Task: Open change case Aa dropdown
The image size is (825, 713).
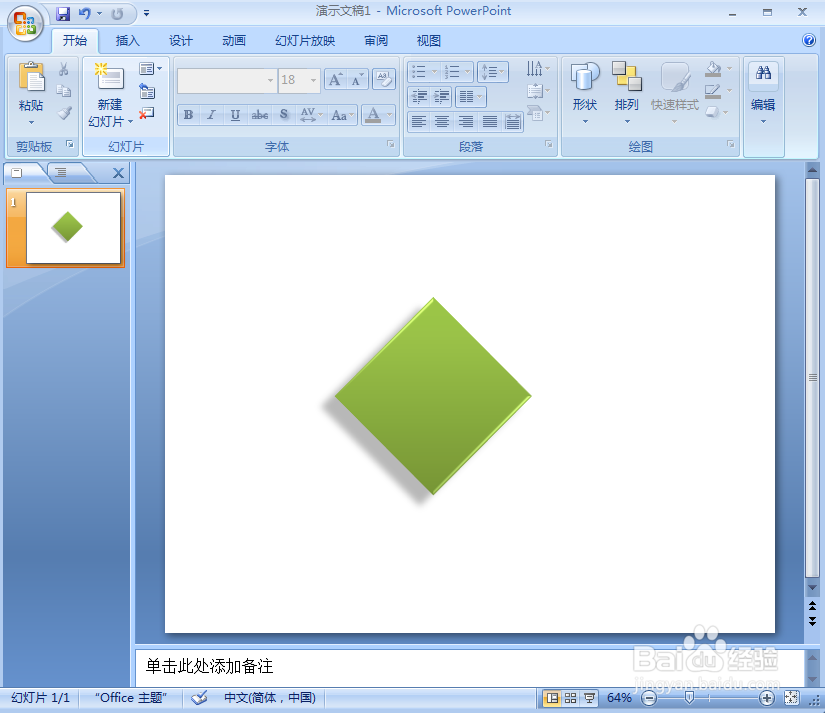Action: click(x=343, y=115)
